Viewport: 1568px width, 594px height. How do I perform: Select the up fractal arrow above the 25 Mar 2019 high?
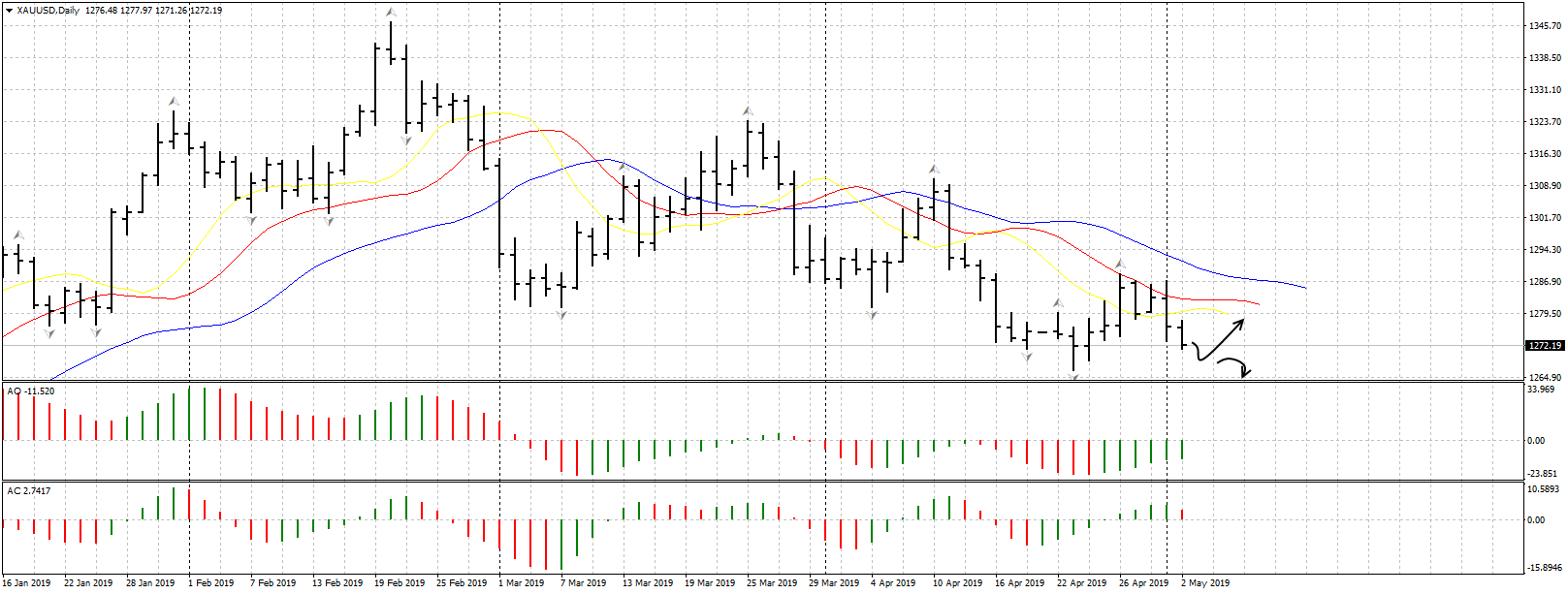[748, 111]
